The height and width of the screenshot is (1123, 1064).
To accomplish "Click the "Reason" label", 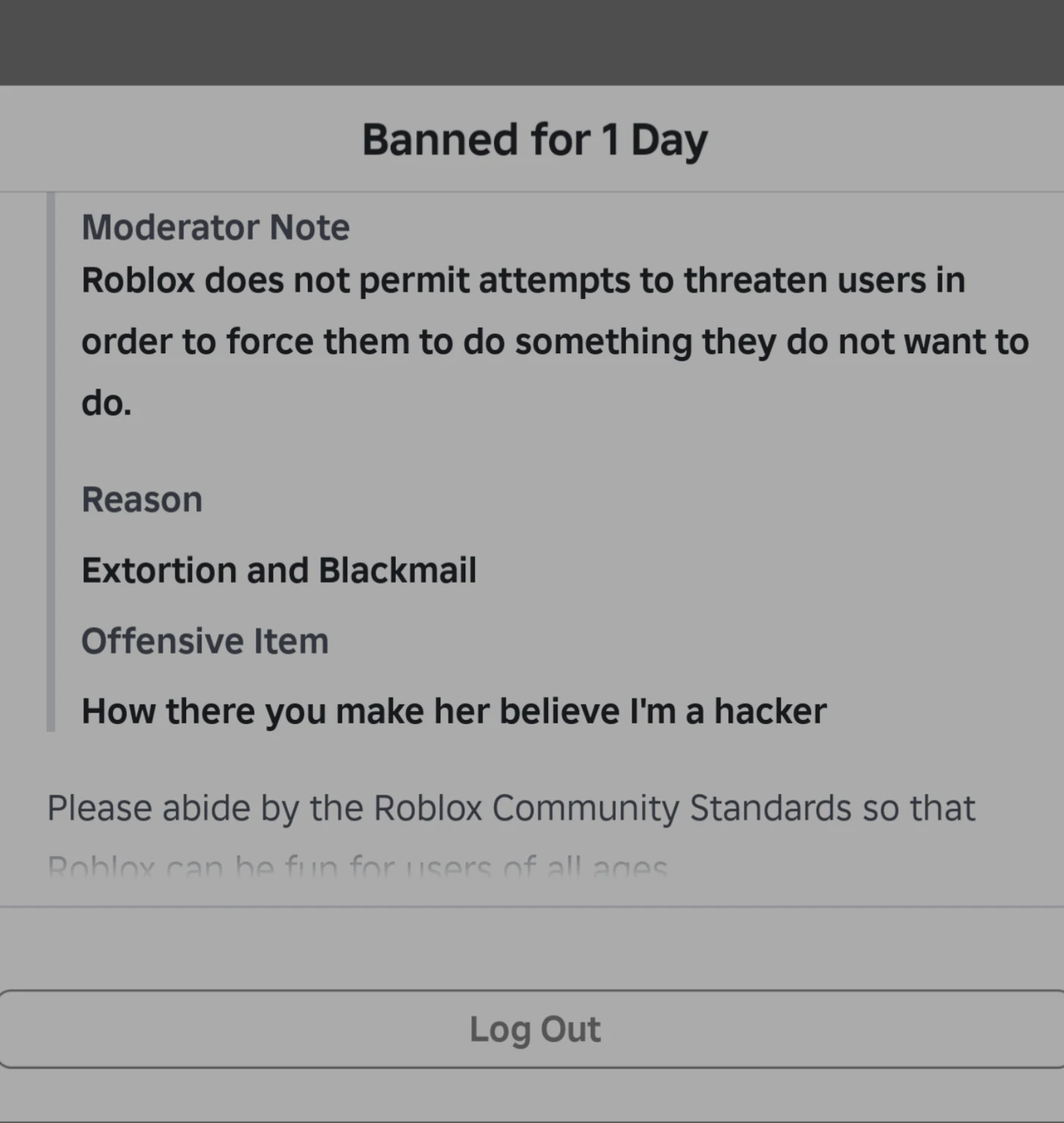I will 142,500.
